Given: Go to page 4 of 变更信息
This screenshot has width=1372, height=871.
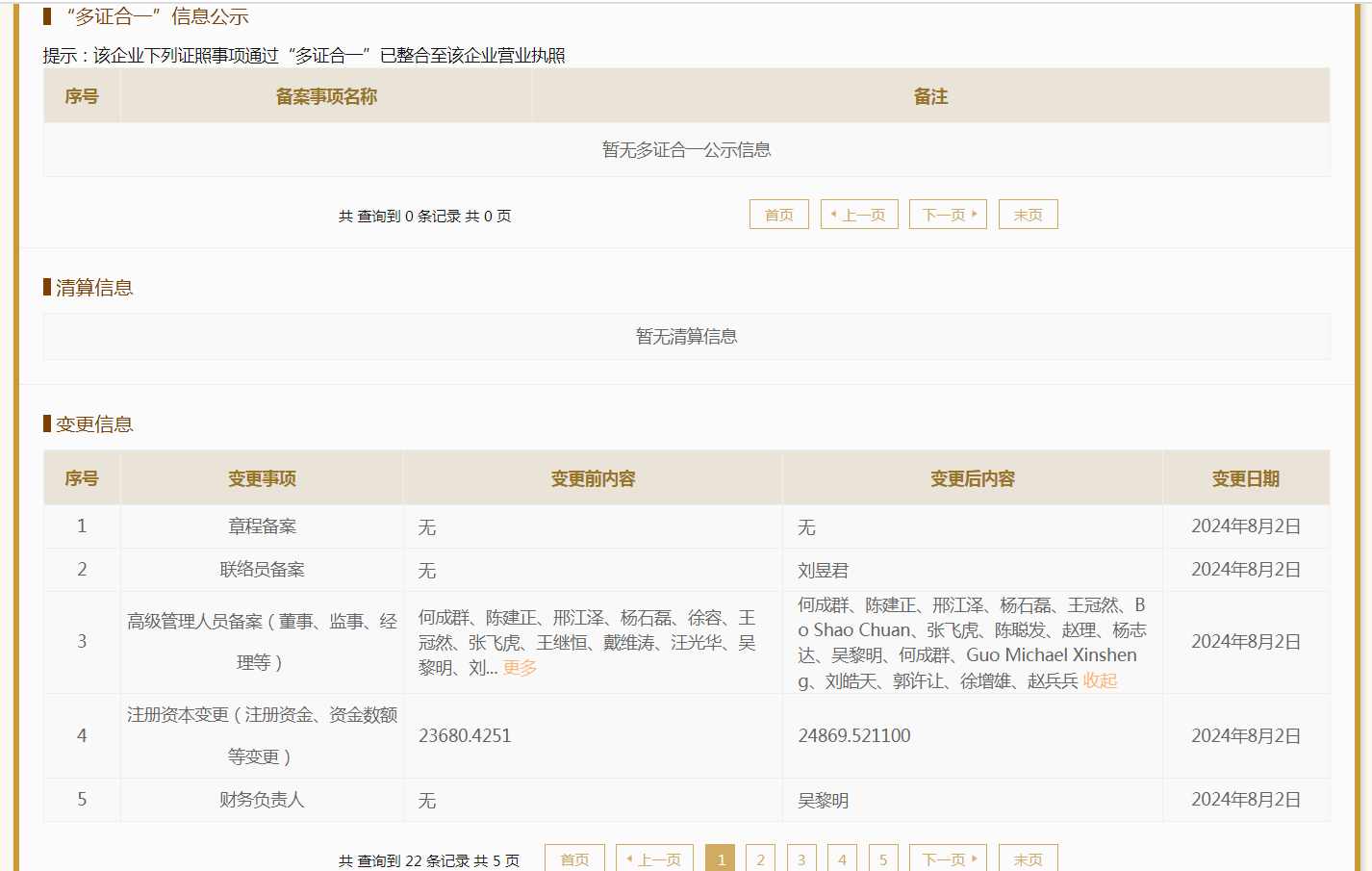Looking at the screenshot, I should 842,858.
